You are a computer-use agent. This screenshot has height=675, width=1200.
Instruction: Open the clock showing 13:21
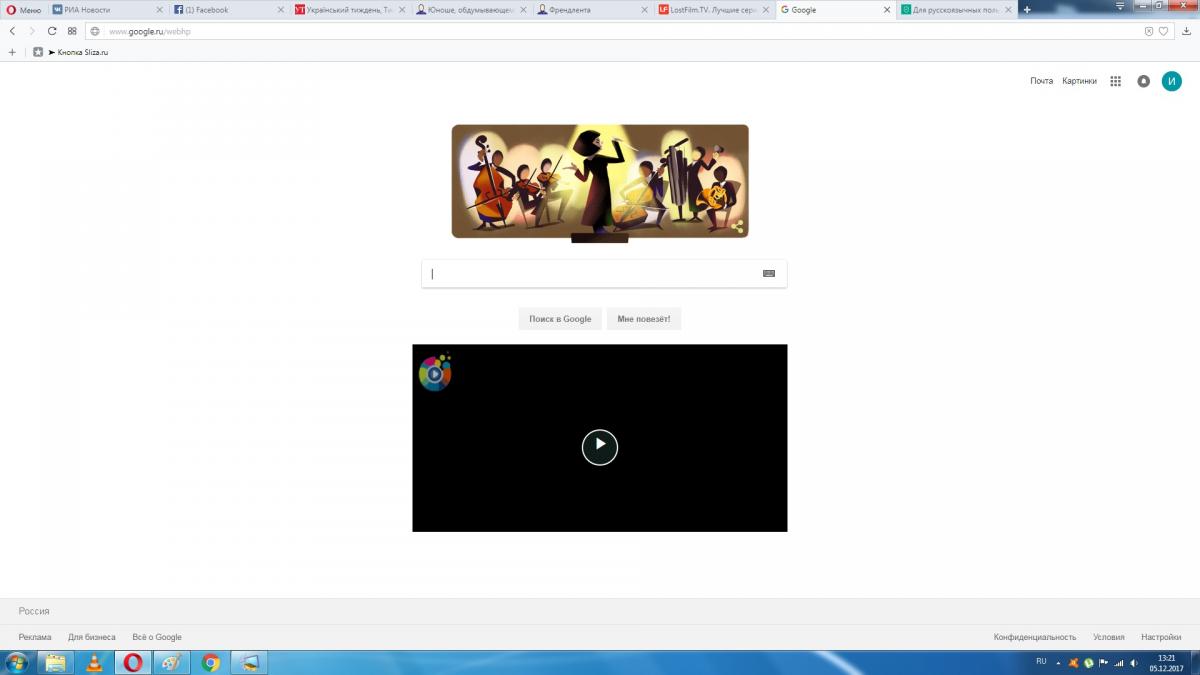coord(1166,662)
